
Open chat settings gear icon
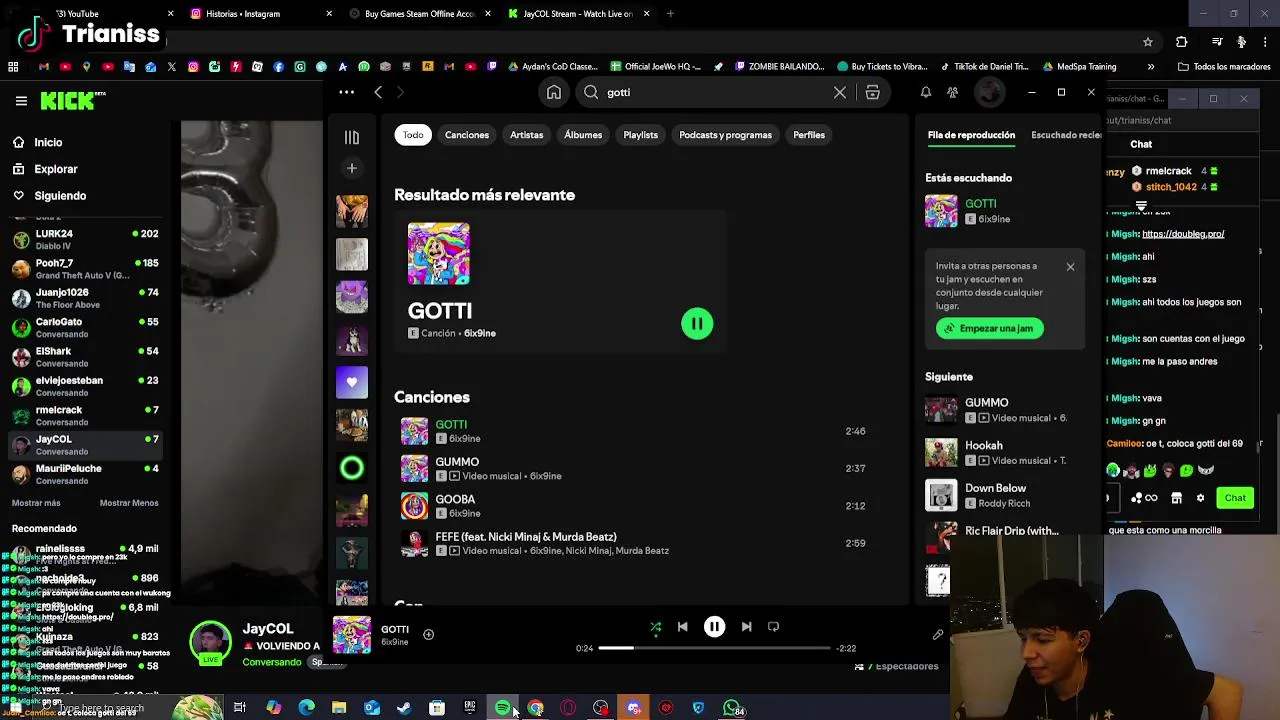[x=1200, y=498]
